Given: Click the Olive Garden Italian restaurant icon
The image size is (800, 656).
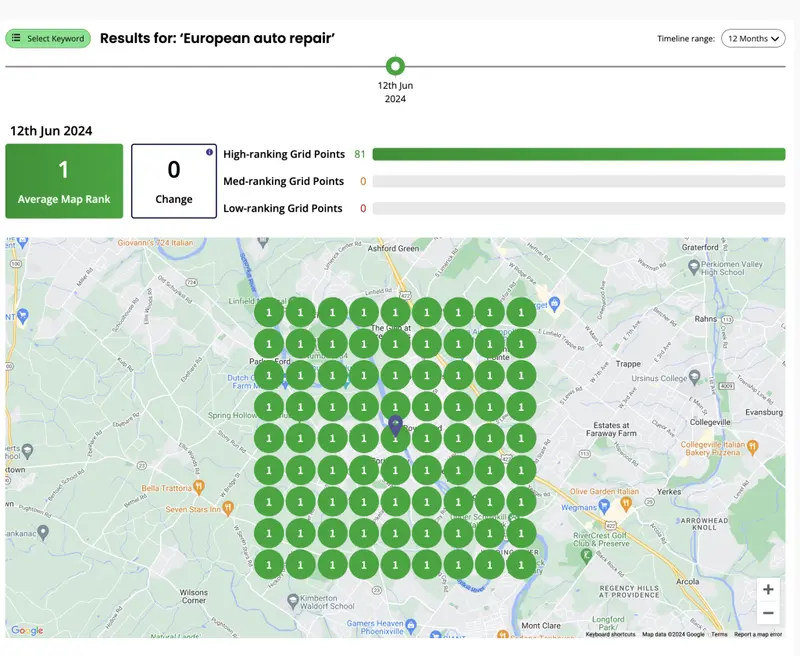Looking at the screenshot, I should tap(627, 504).
